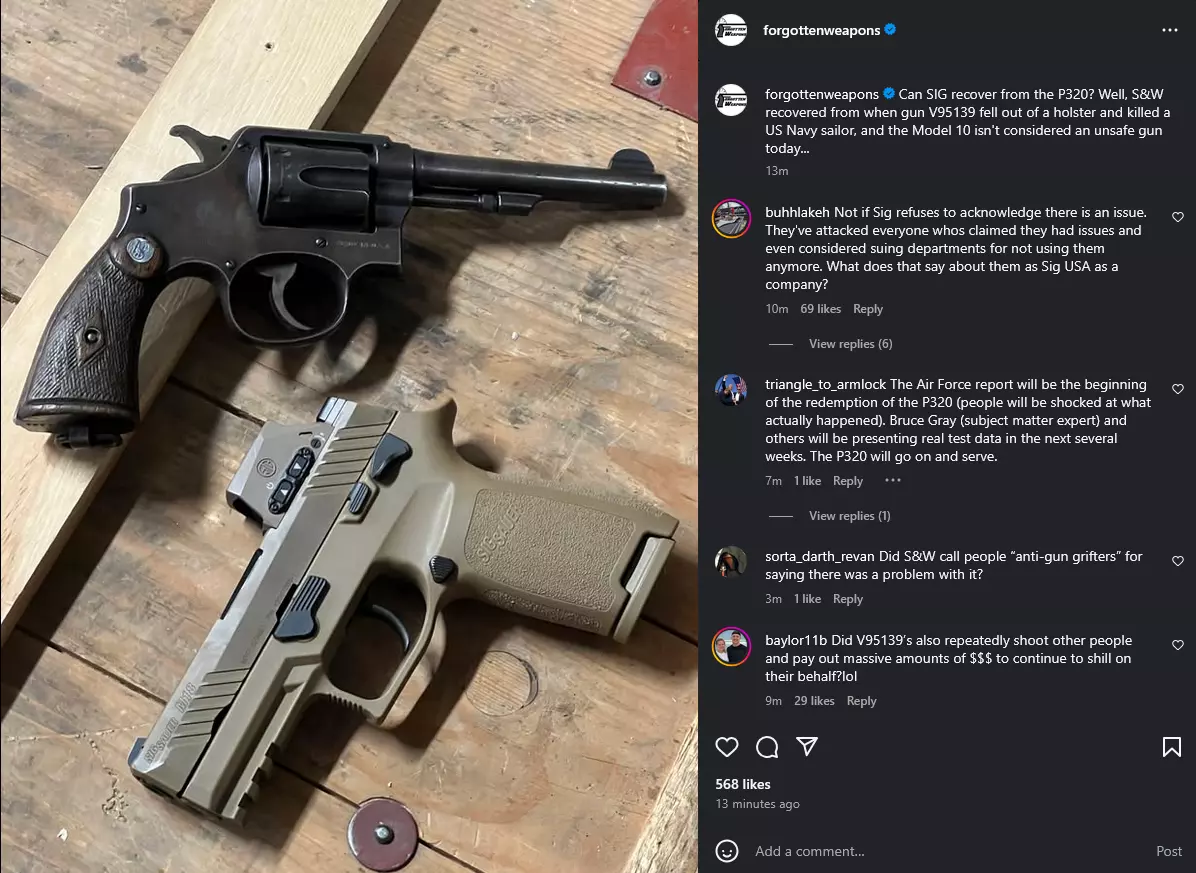Open buhhlakeh's profile avatar
The height and width of the screenshot is (873, 1196).
[x=731, y=219]
